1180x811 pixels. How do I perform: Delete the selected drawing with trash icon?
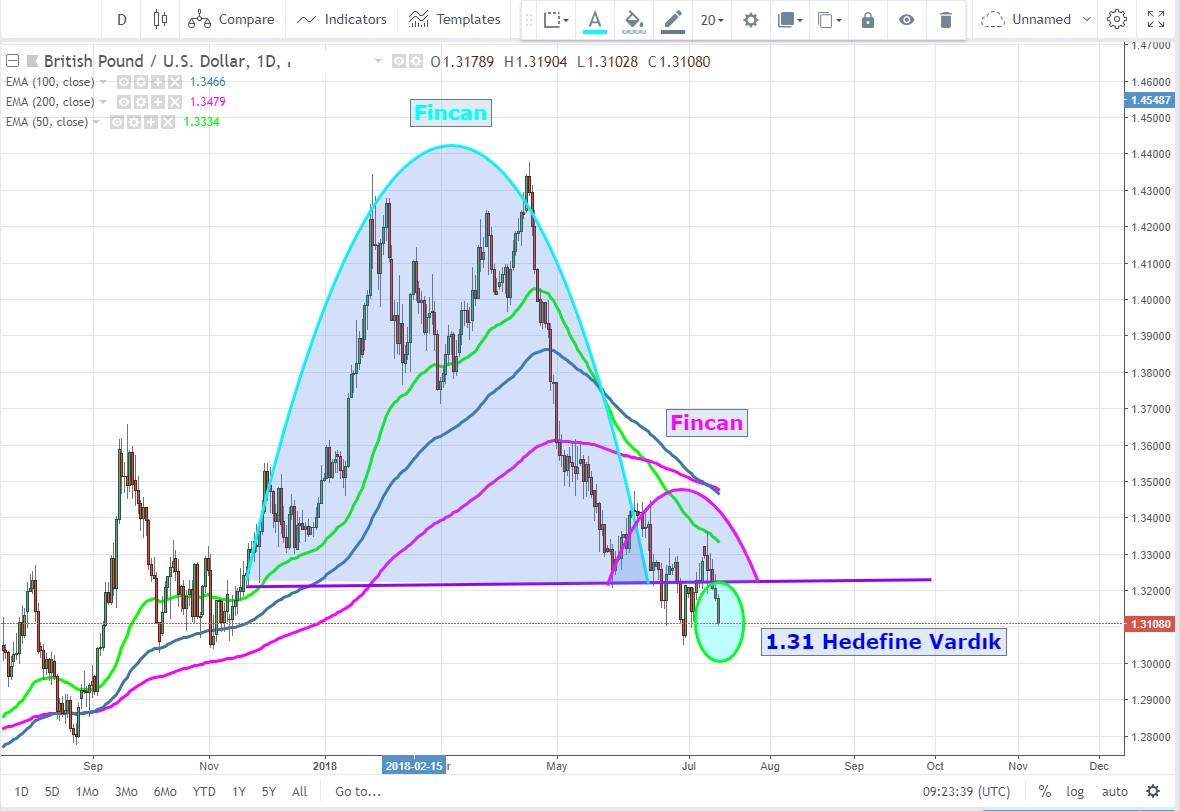click(x=945, y=19)
